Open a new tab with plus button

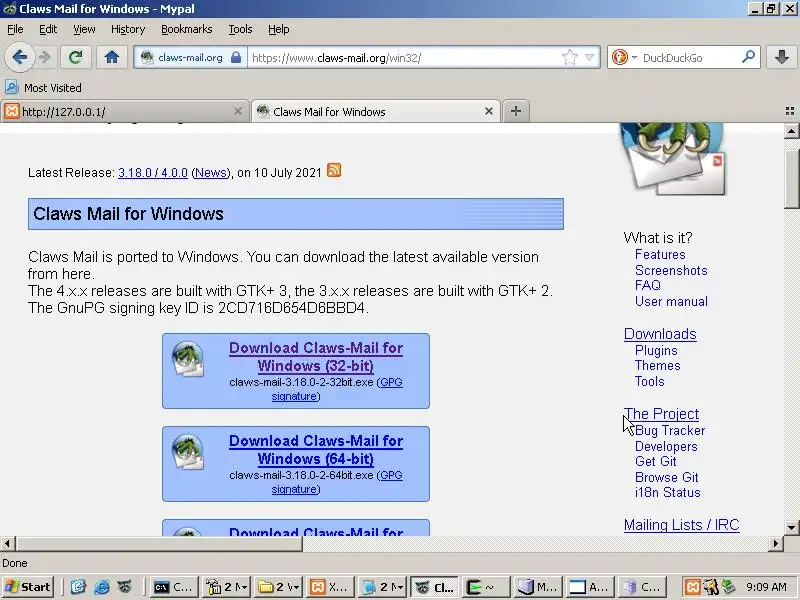[516, 111]
